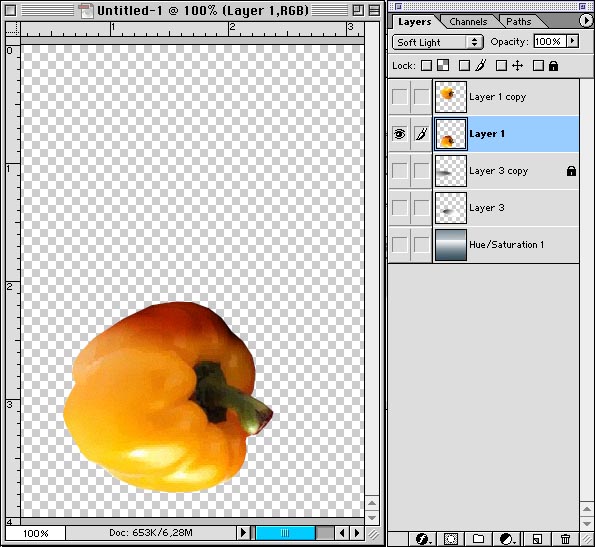This screenshot has height=547, width=595.
Task: Delete layer with trash icon
Action: tap(565, 539)
